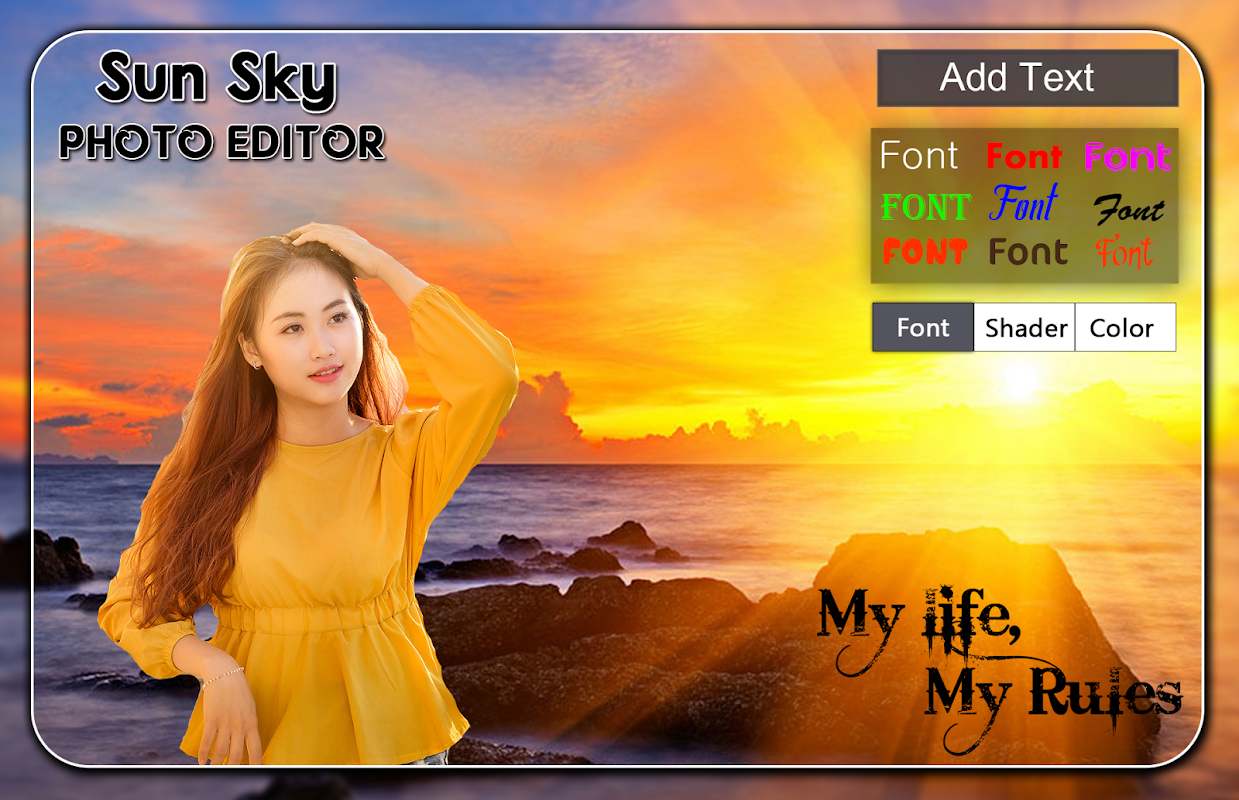
Task: Select the 'My life, My Rules' text overlay
Action: (1000, 668)
